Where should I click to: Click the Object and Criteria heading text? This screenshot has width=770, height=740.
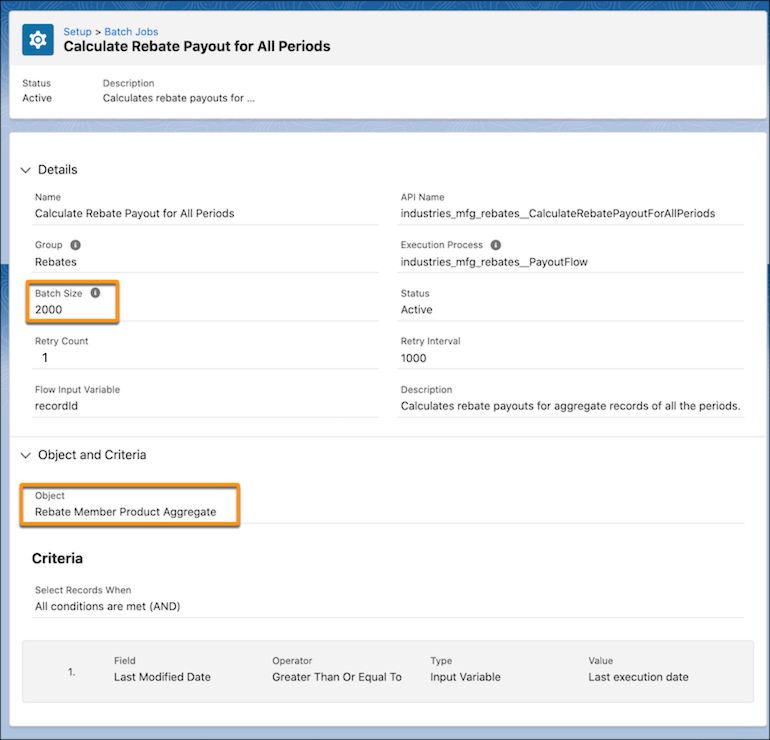pos(92,455)
